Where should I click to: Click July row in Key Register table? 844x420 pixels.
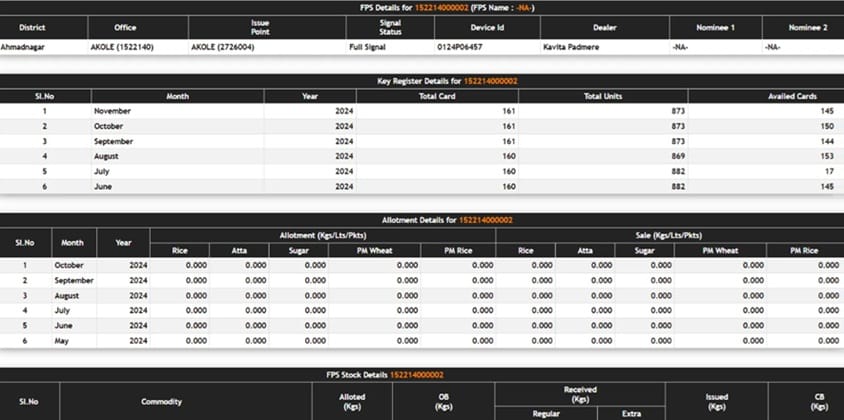click(x=422, y=171)
